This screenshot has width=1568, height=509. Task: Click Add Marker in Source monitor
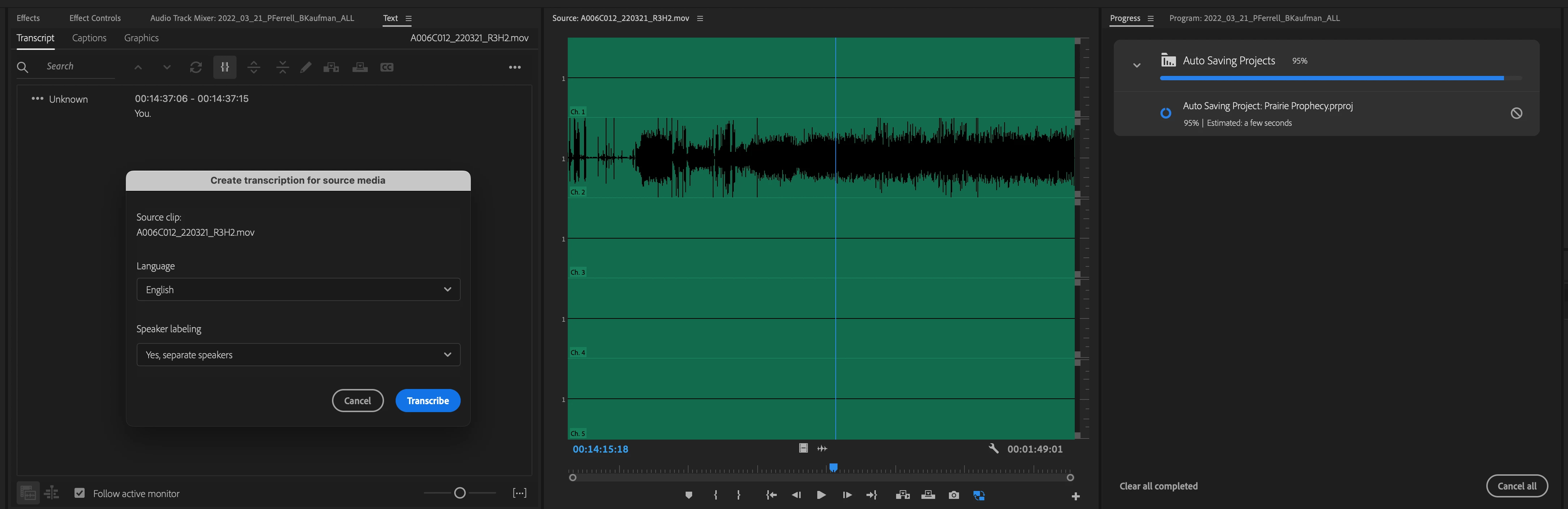[689, 496]
